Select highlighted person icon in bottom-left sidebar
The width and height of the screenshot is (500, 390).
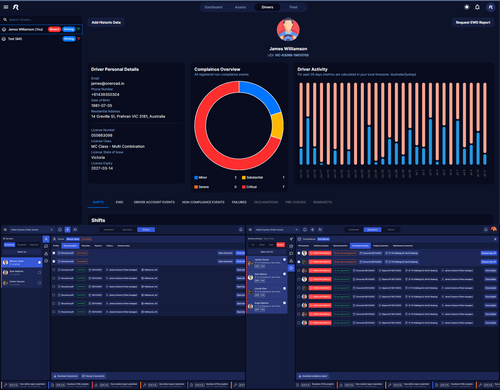click(x=46, y=239)
